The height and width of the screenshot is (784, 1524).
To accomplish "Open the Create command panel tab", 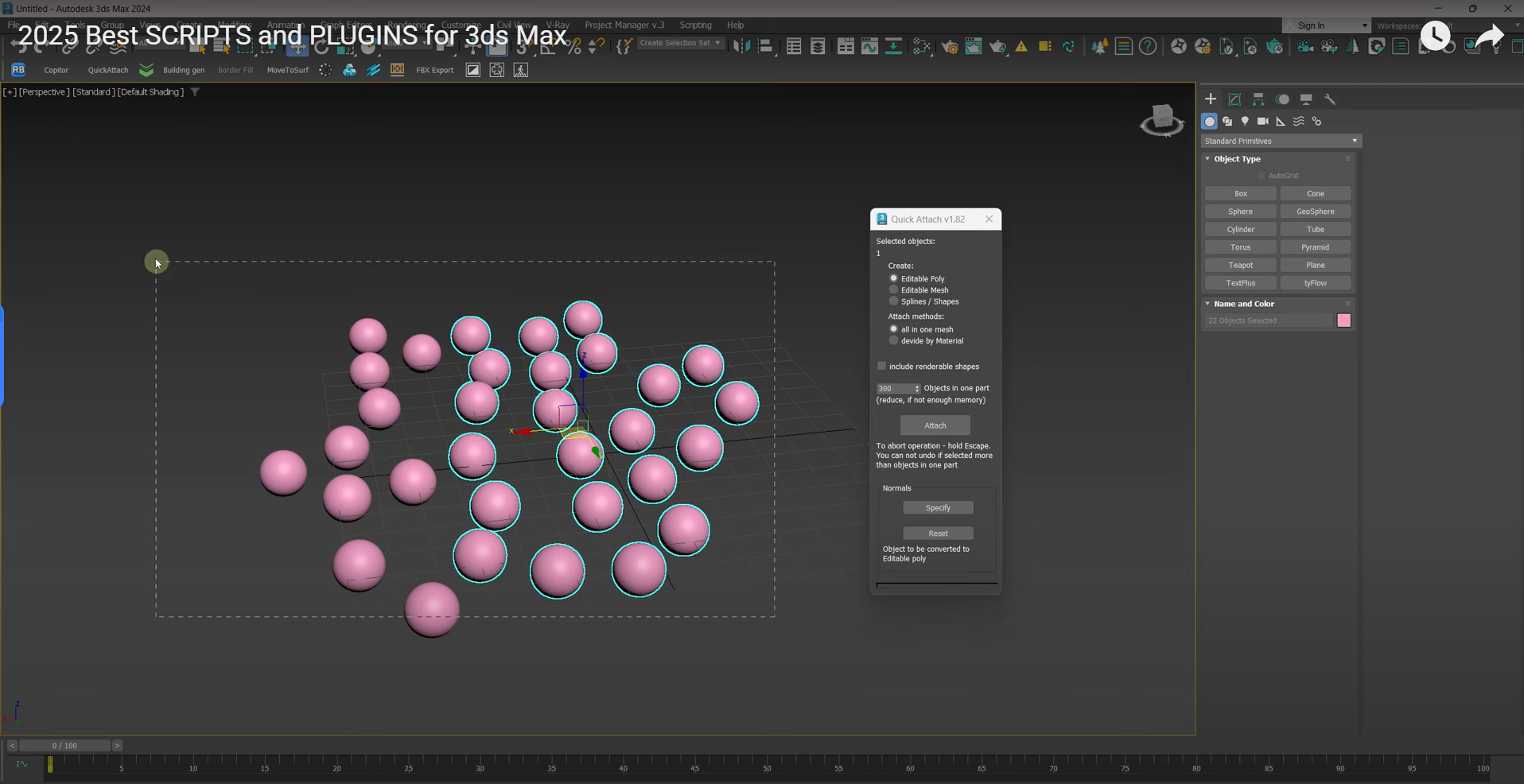I will point(1211,99).
